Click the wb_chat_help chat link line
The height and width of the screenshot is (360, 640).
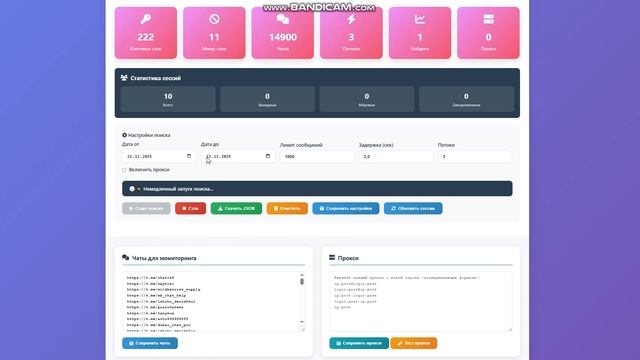(x=156, y=295)
